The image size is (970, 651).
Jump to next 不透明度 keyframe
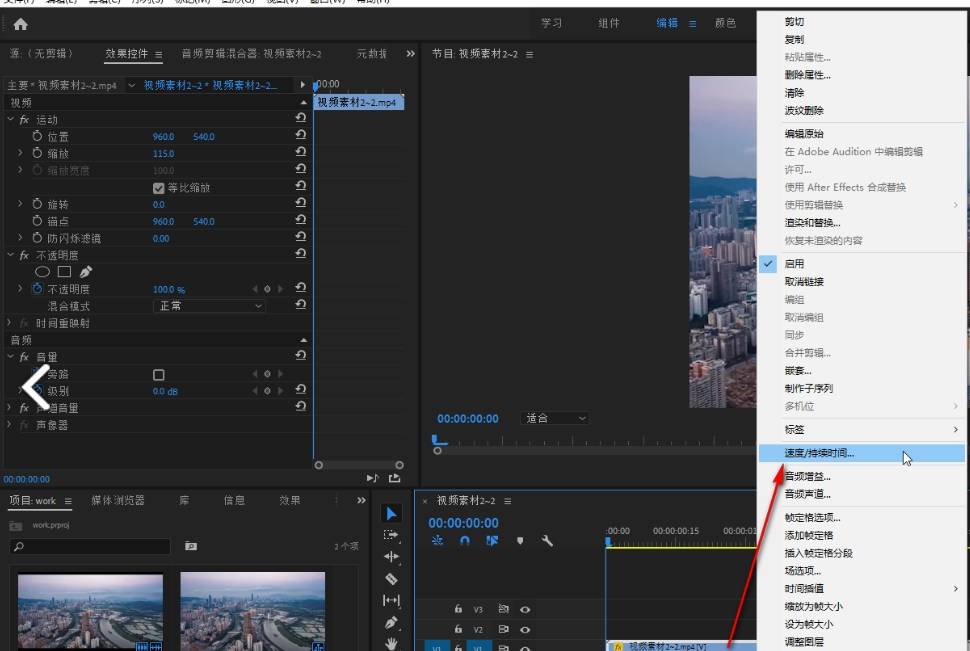pyautogui.click(x=280, y=289)
